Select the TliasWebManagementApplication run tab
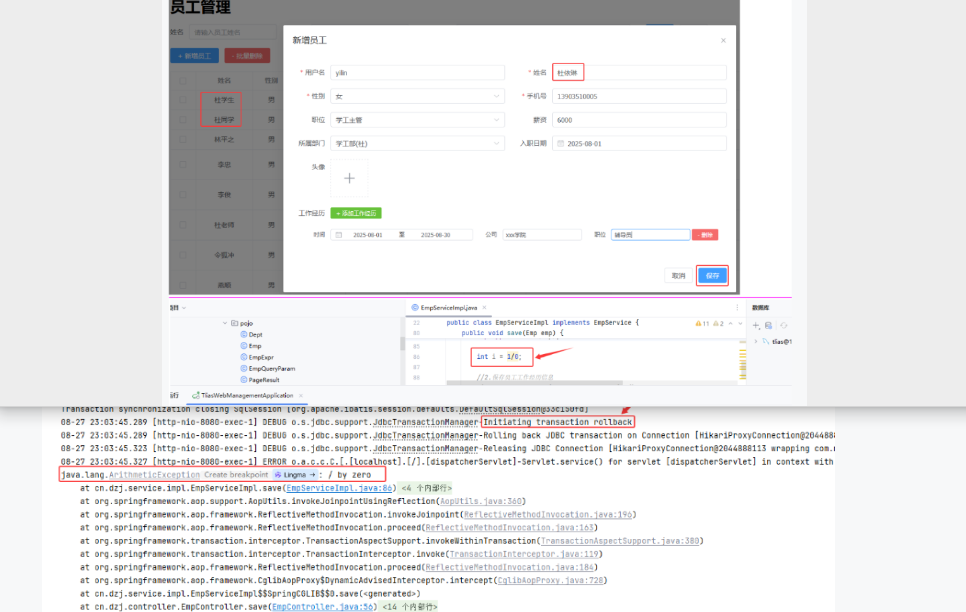Screen dimensions: 966x612 [247, 395]
